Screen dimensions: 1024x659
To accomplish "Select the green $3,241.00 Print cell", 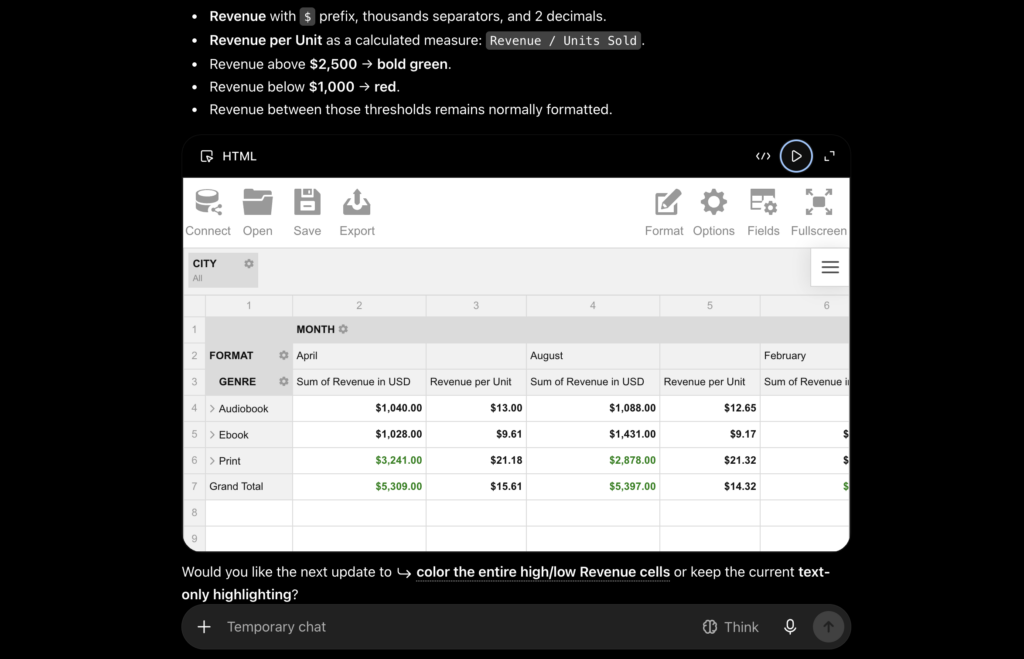I will pos(359,460).
